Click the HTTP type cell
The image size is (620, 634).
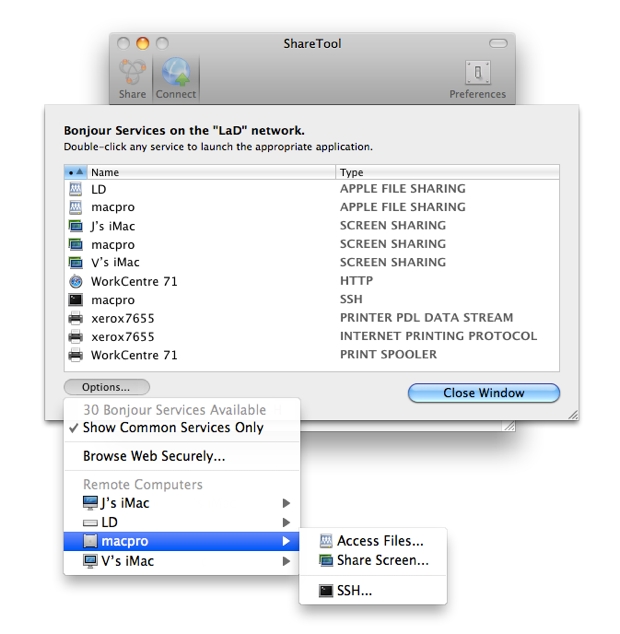(x=356, y=281)
